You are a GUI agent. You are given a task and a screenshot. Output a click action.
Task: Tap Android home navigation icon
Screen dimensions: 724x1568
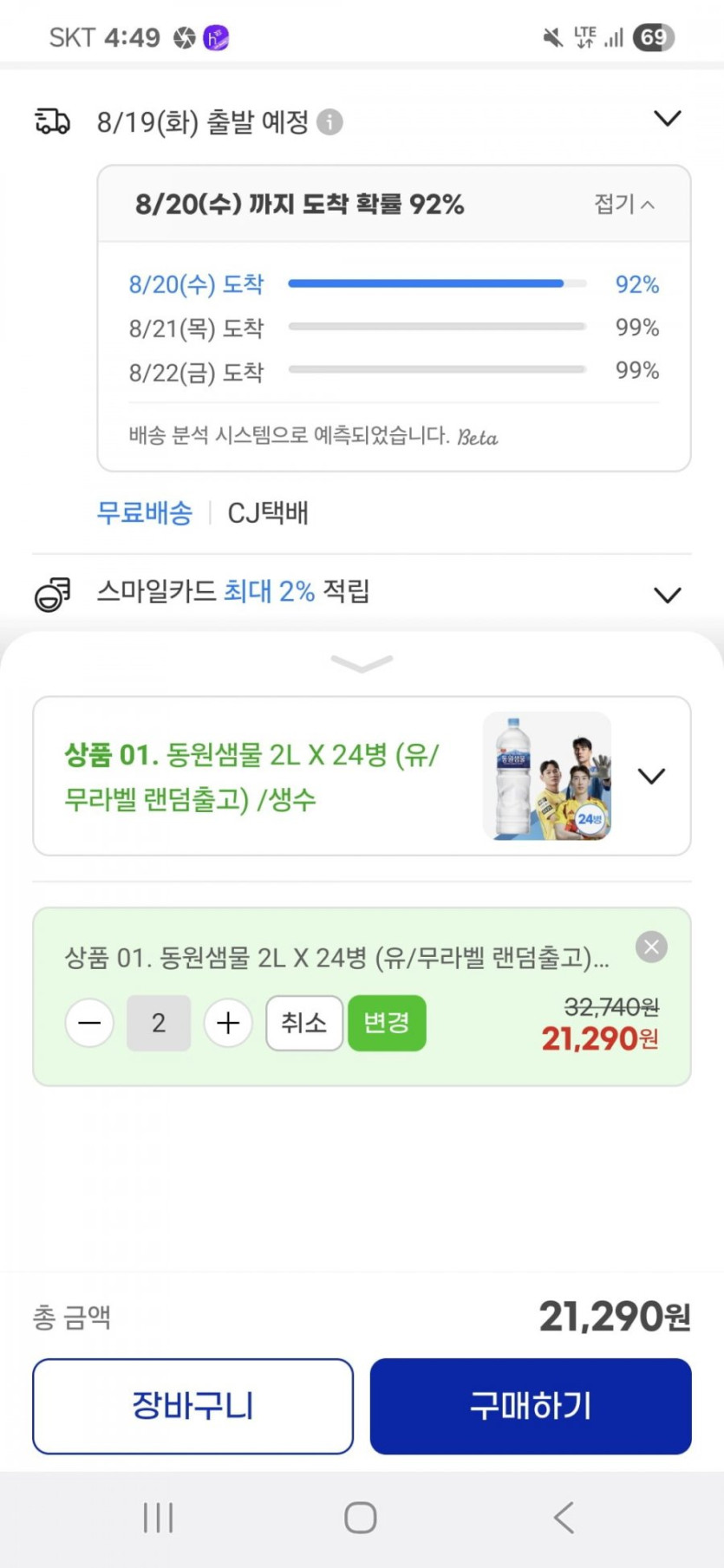point(361,1517)
